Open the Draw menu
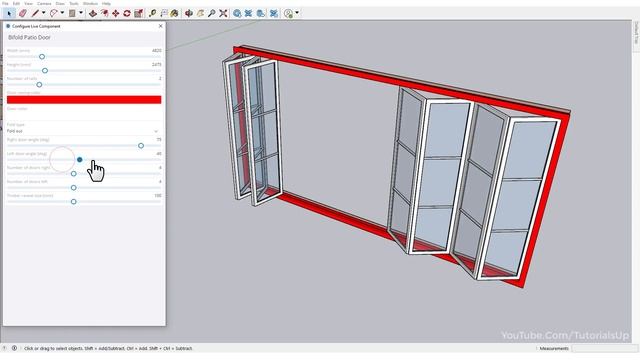 tap(60, 3)
